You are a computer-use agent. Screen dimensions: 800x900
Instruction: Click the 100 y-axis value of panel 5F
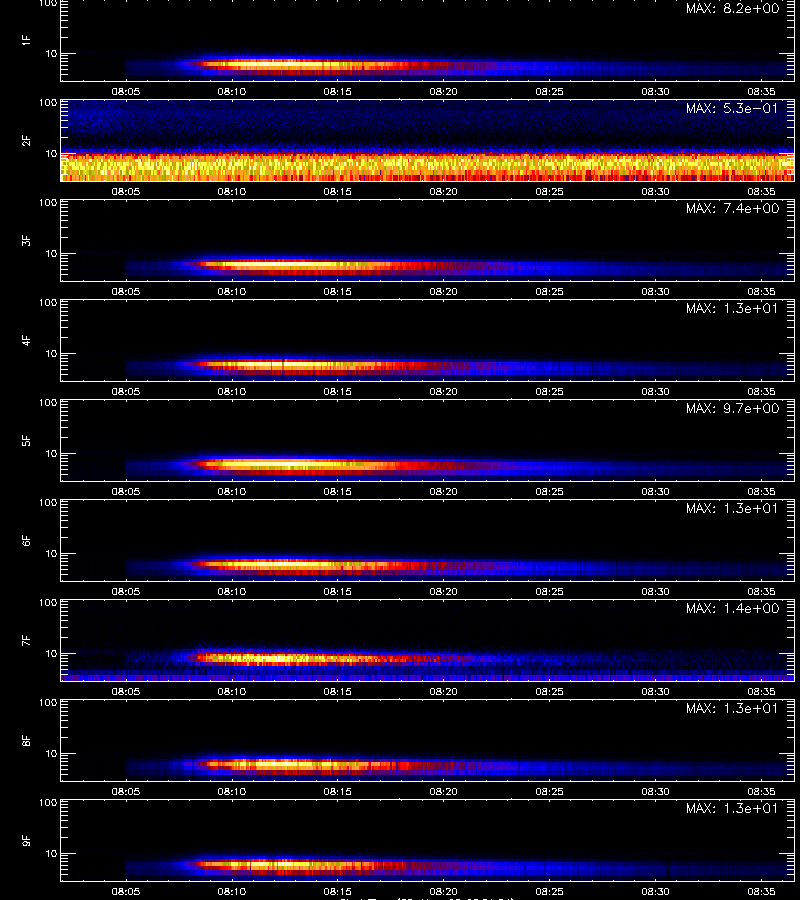[x=48, y=403]
